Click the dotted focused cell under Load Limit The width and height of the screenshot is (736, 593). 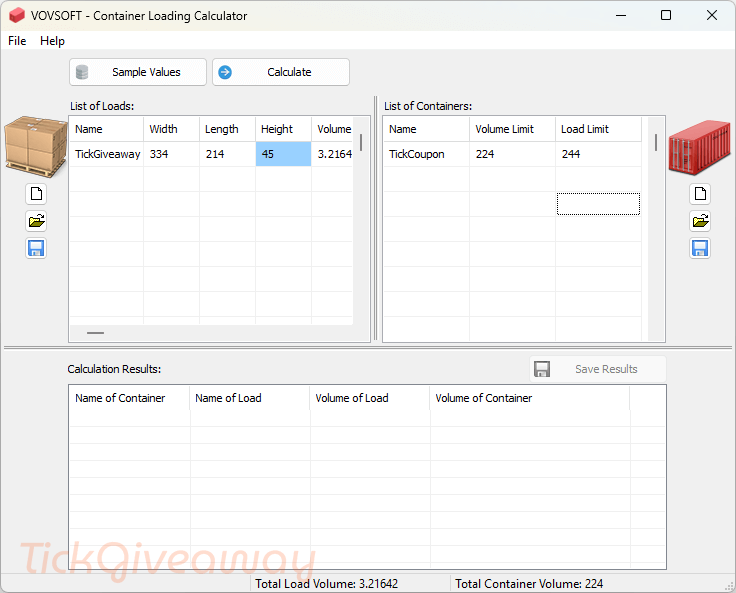pyautogui.click(x=598, y=204)
